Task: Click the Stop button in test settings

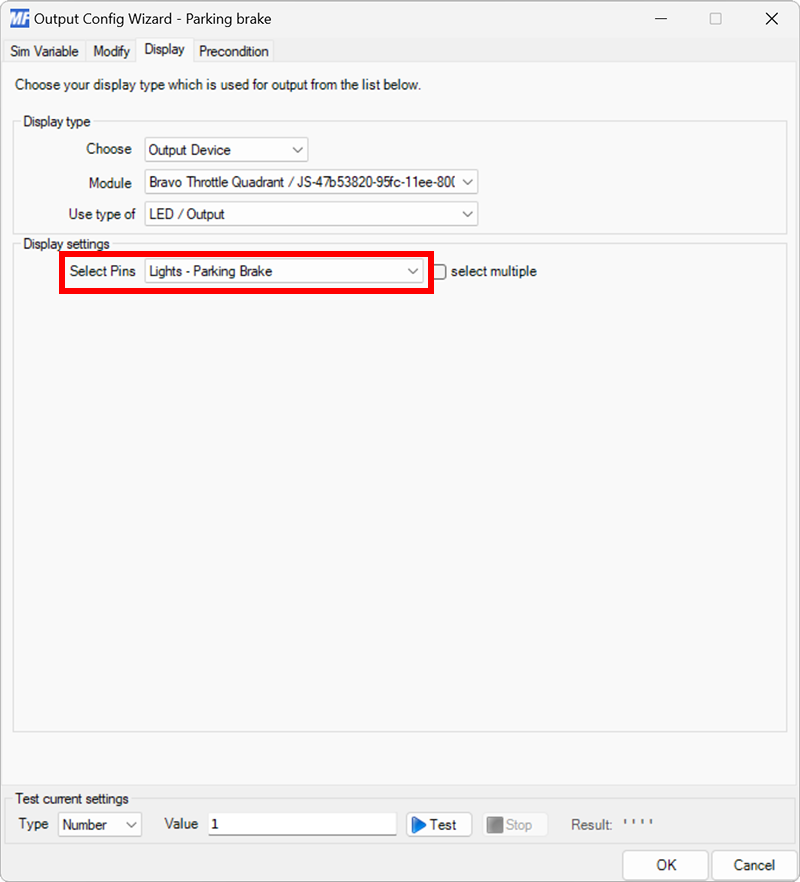Action: point(514,824)
